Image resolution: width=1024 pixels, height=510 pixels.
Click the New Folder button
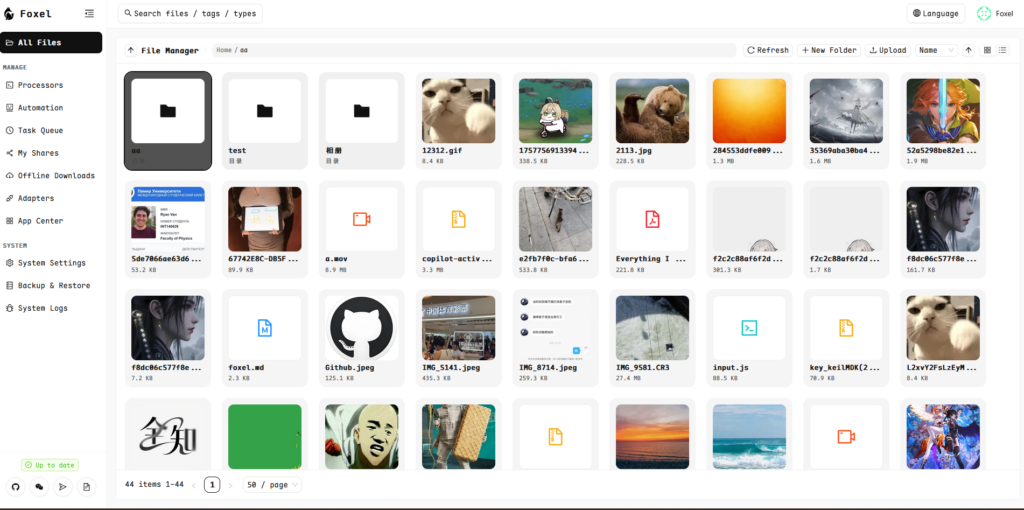coord(829,50)
